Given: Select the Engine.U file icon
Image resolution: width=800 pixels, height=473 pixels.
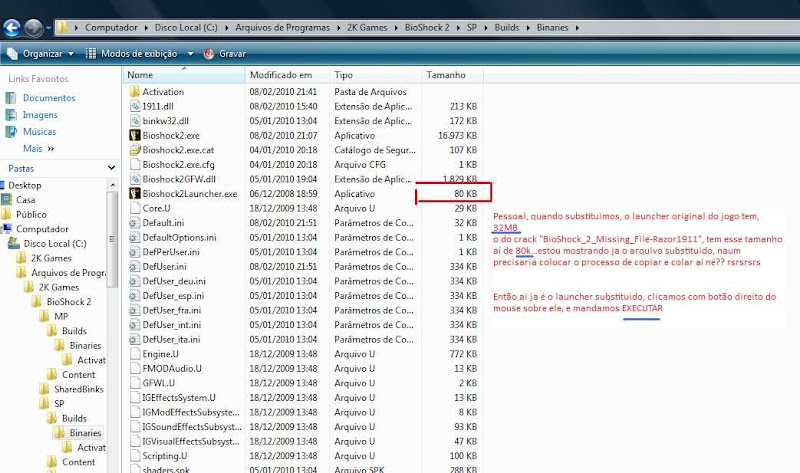Looking at the screenshot, I should (x=135, y=354).
